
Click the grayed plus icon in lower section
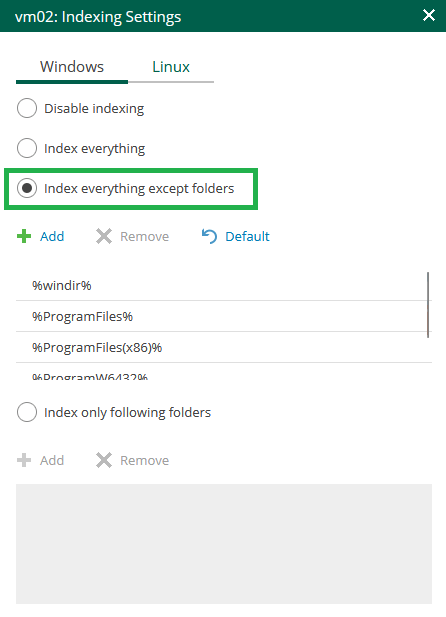(24, 460)
